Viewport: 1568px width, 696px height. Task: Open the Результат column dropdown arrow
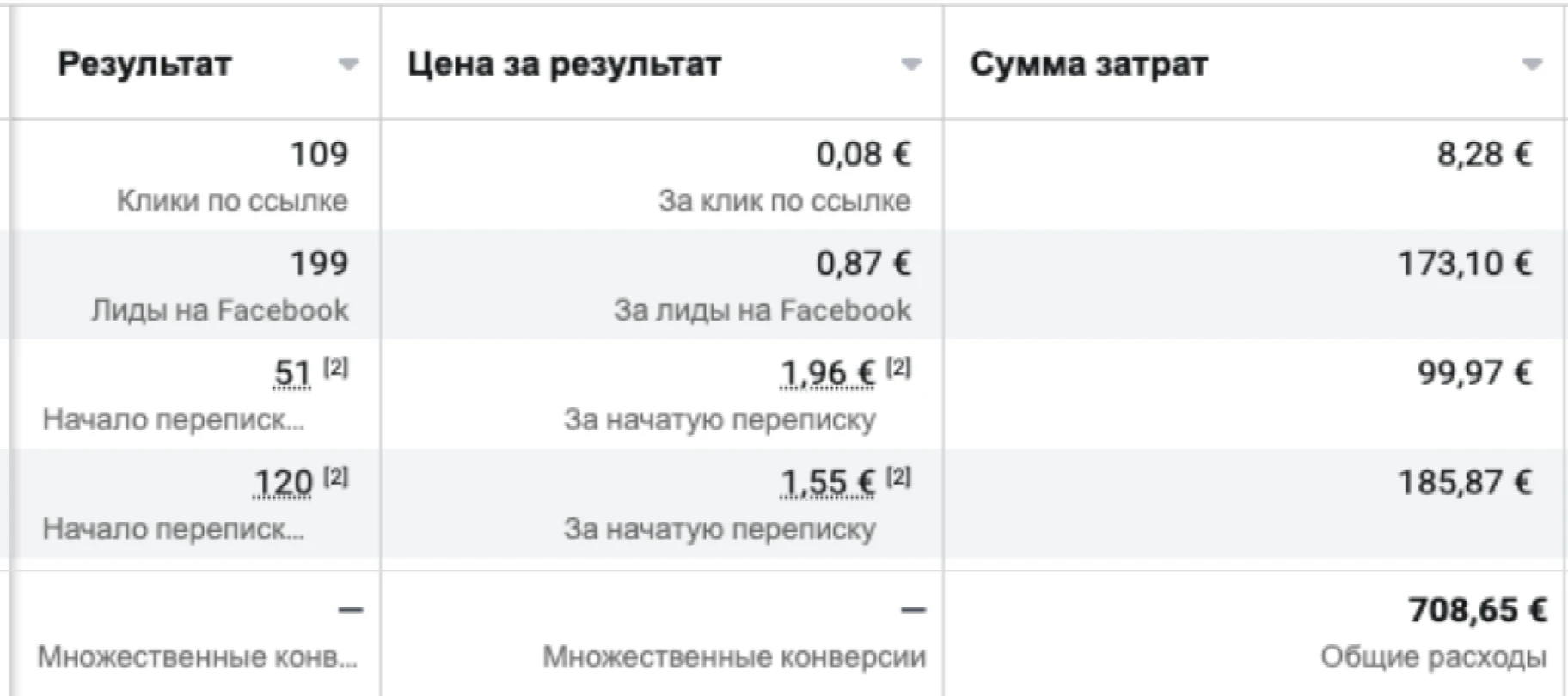(348, 64)
